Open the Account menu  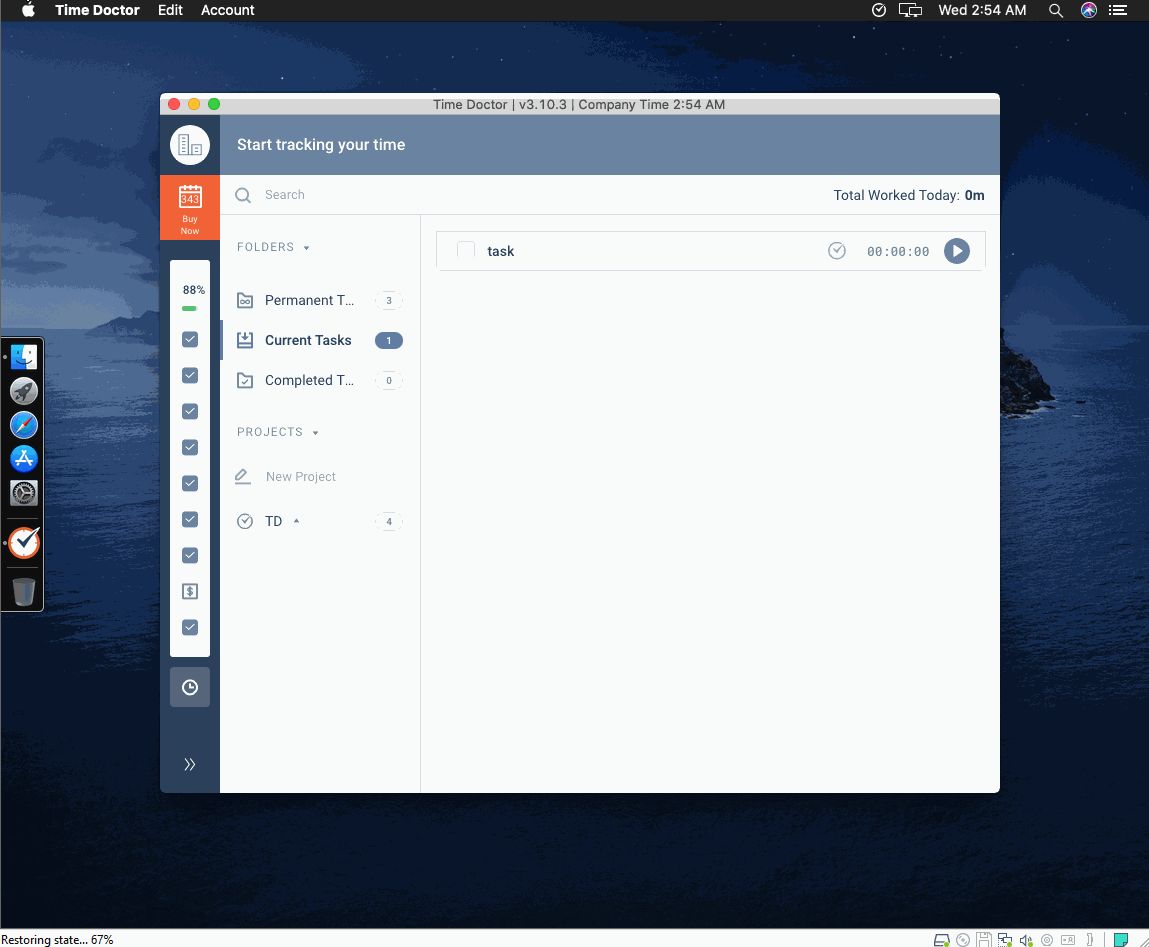[x=227, y=10]
